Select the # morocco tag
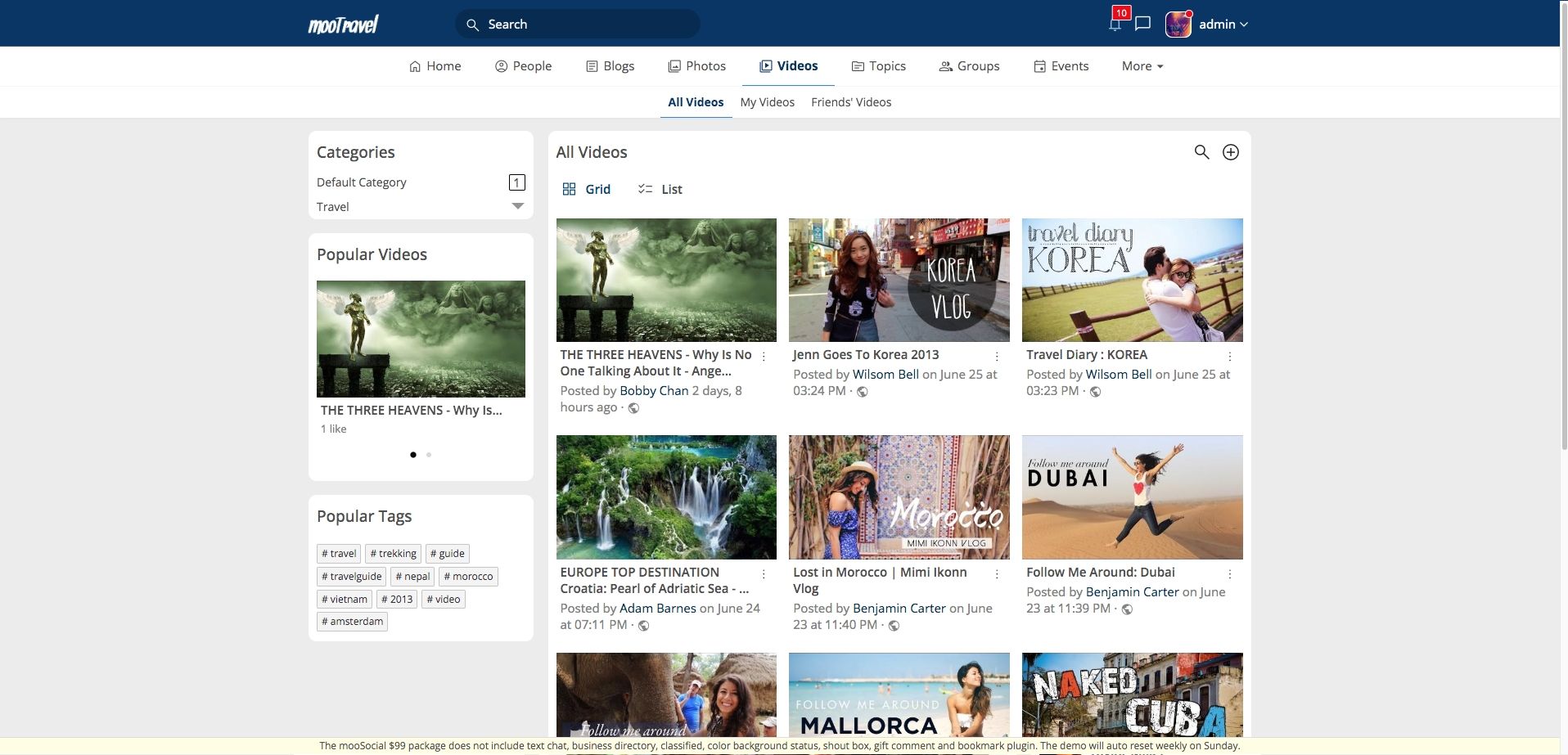1568x755 pixels. coord(468,576)
